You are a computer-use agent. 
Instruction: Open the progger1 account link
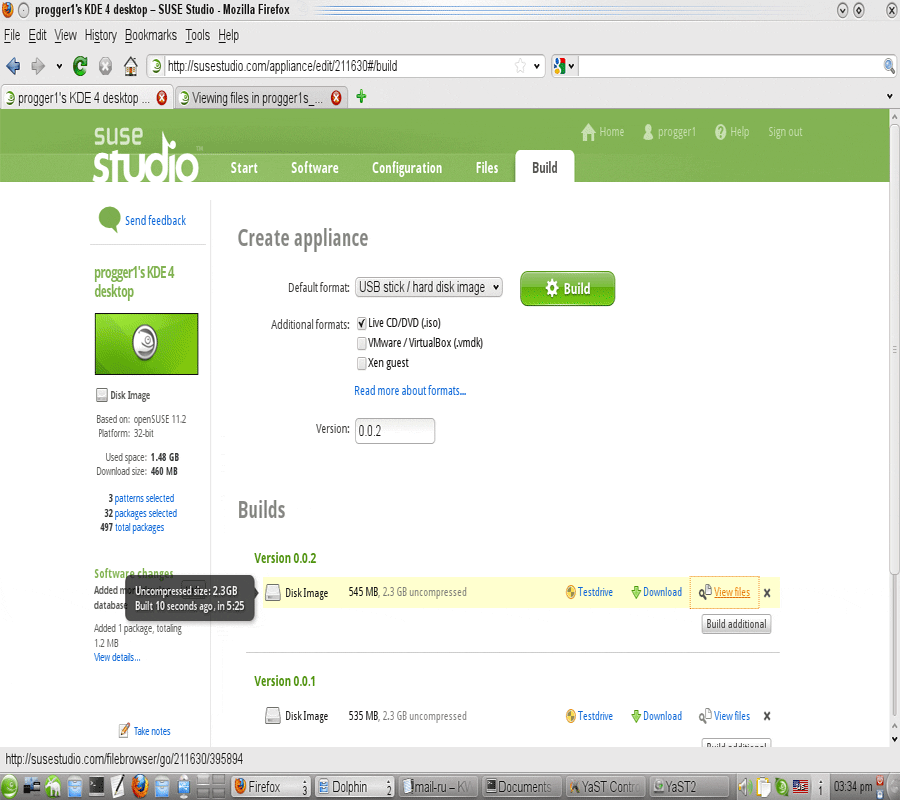(x=669, y=132)
